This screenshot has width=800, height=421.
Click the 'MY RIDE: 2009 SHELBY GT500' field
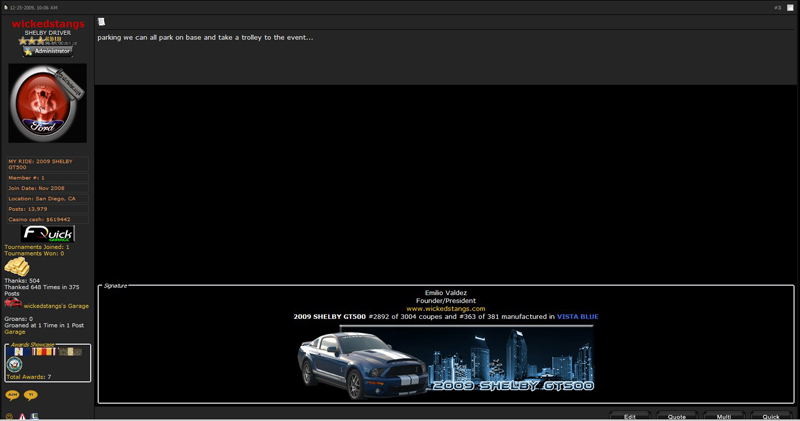47,164
